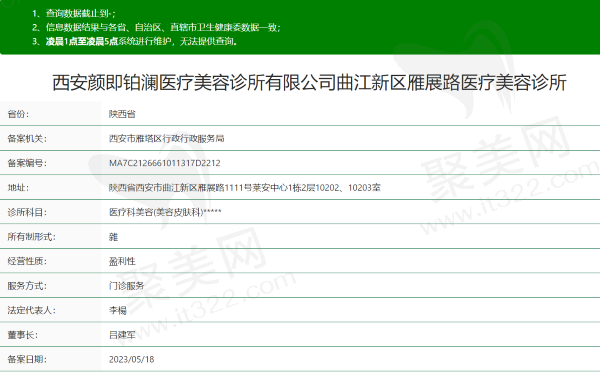Select the 备案机关 label

27,138
